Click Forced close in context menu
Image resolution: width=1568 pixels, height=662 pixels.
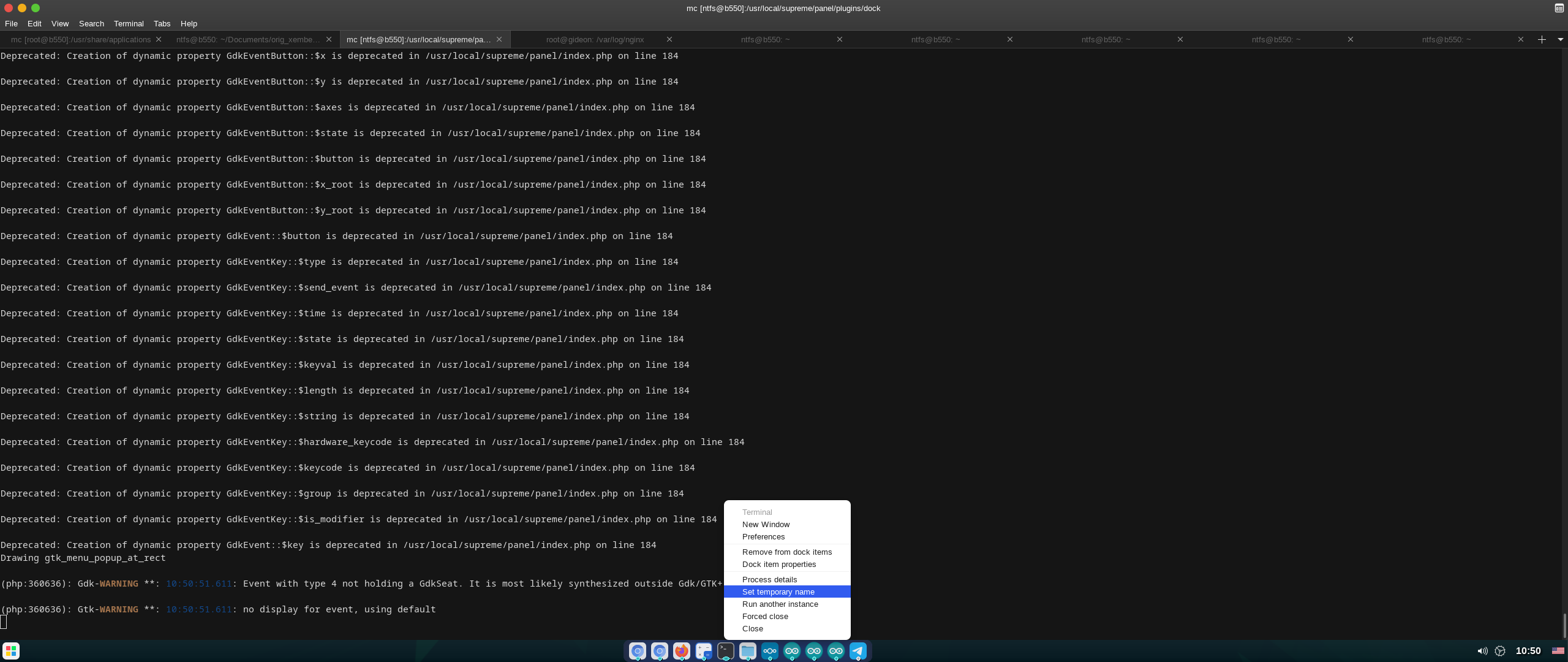[x=765, y=616]
